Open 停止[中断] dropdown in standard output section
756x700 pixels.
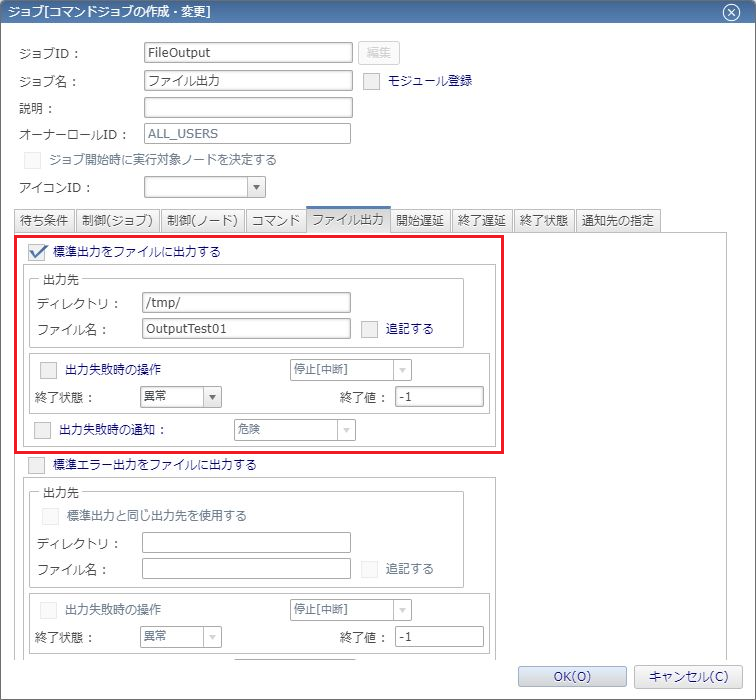pos(402,370)
